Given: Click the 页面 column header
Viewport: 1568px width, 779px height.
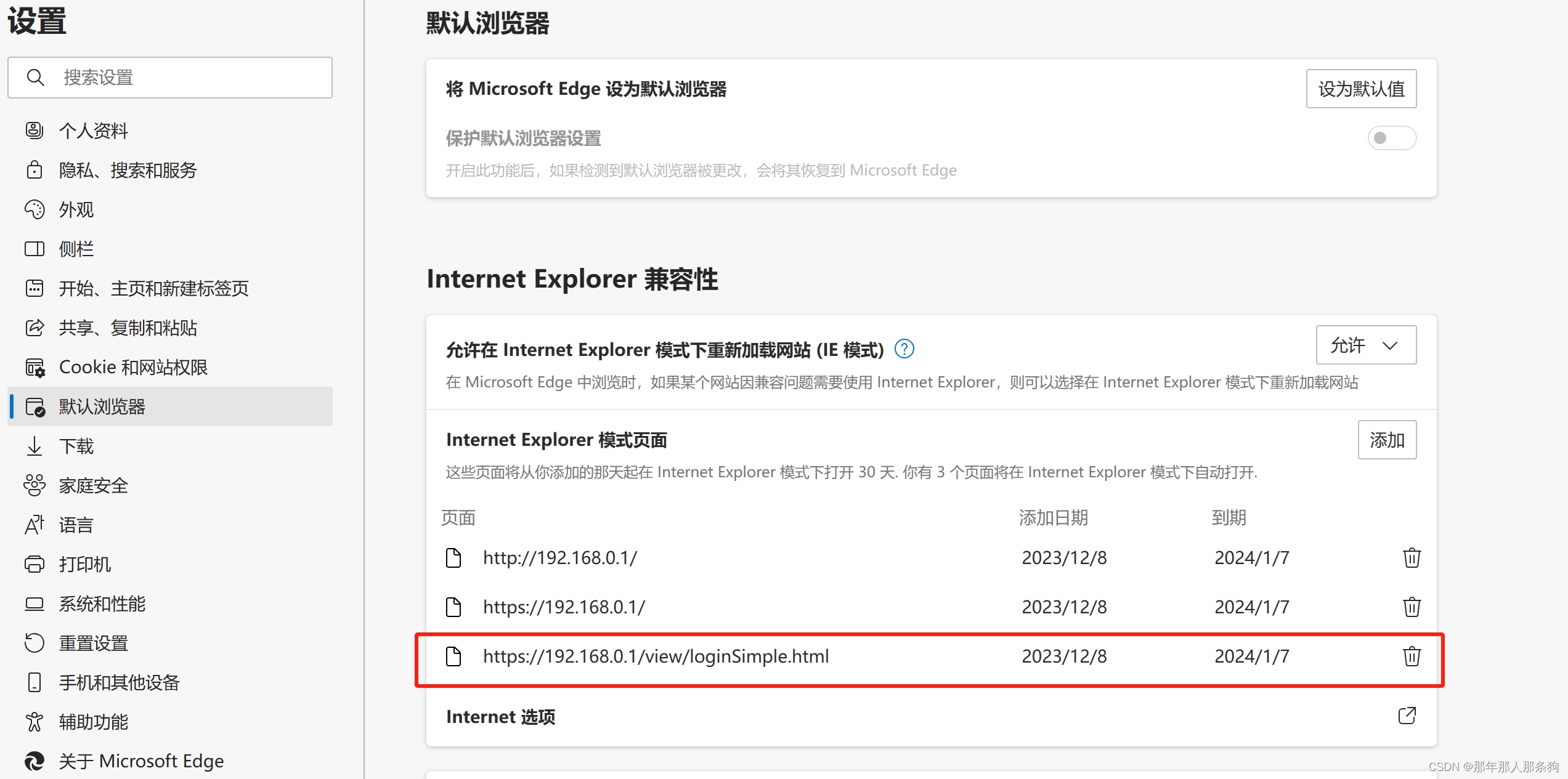Looking at the screenshot, I should [x=458, y=517].
